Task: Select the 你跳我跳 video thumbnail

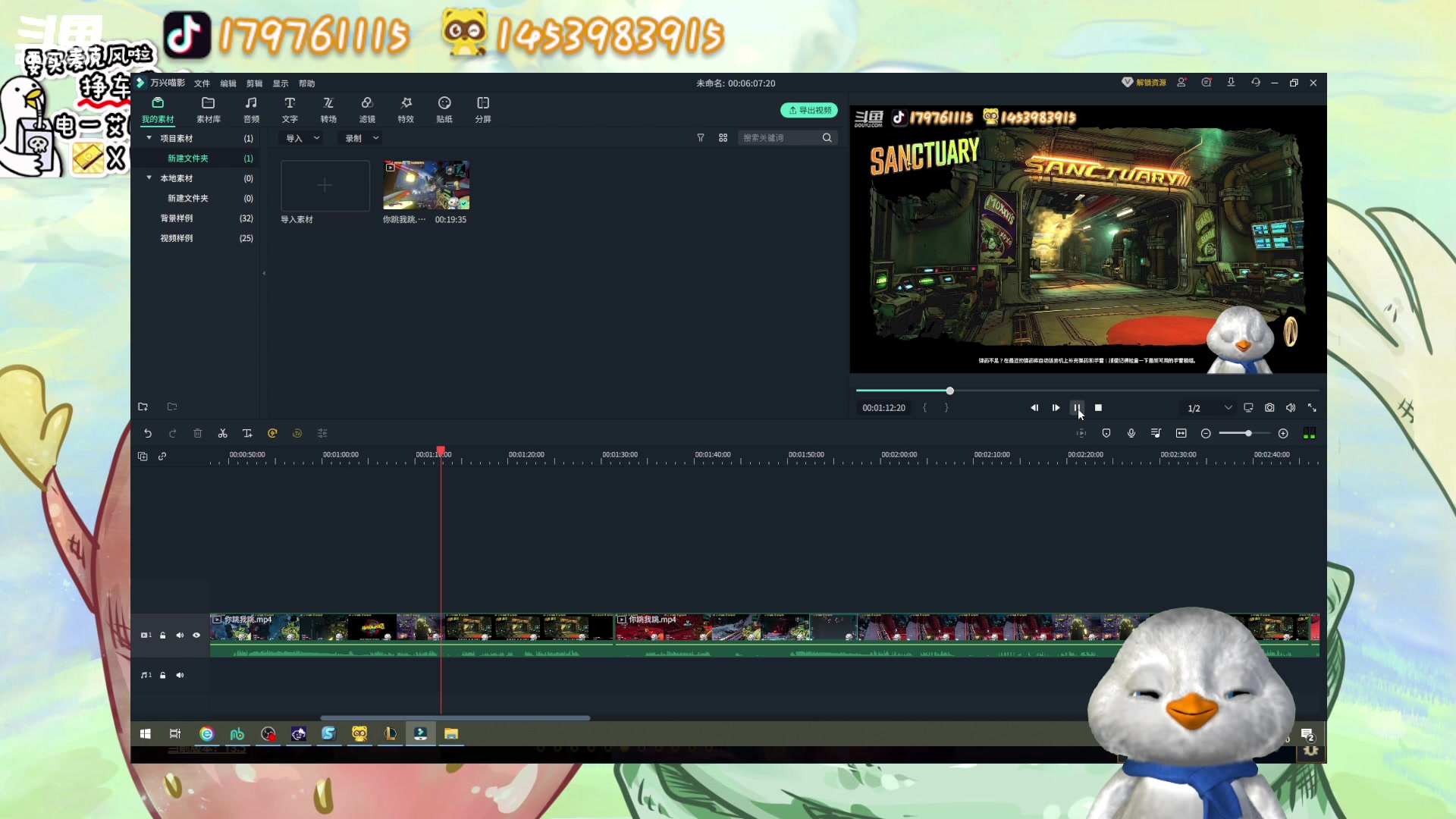Action: (x=425, y=185)
